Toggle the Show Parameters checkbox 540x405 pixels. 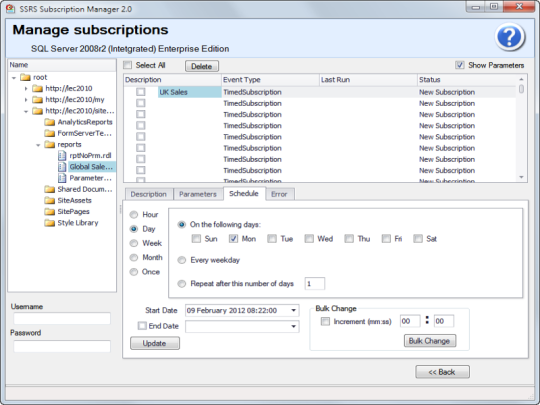pyautogui.click(x=460, y=65)
